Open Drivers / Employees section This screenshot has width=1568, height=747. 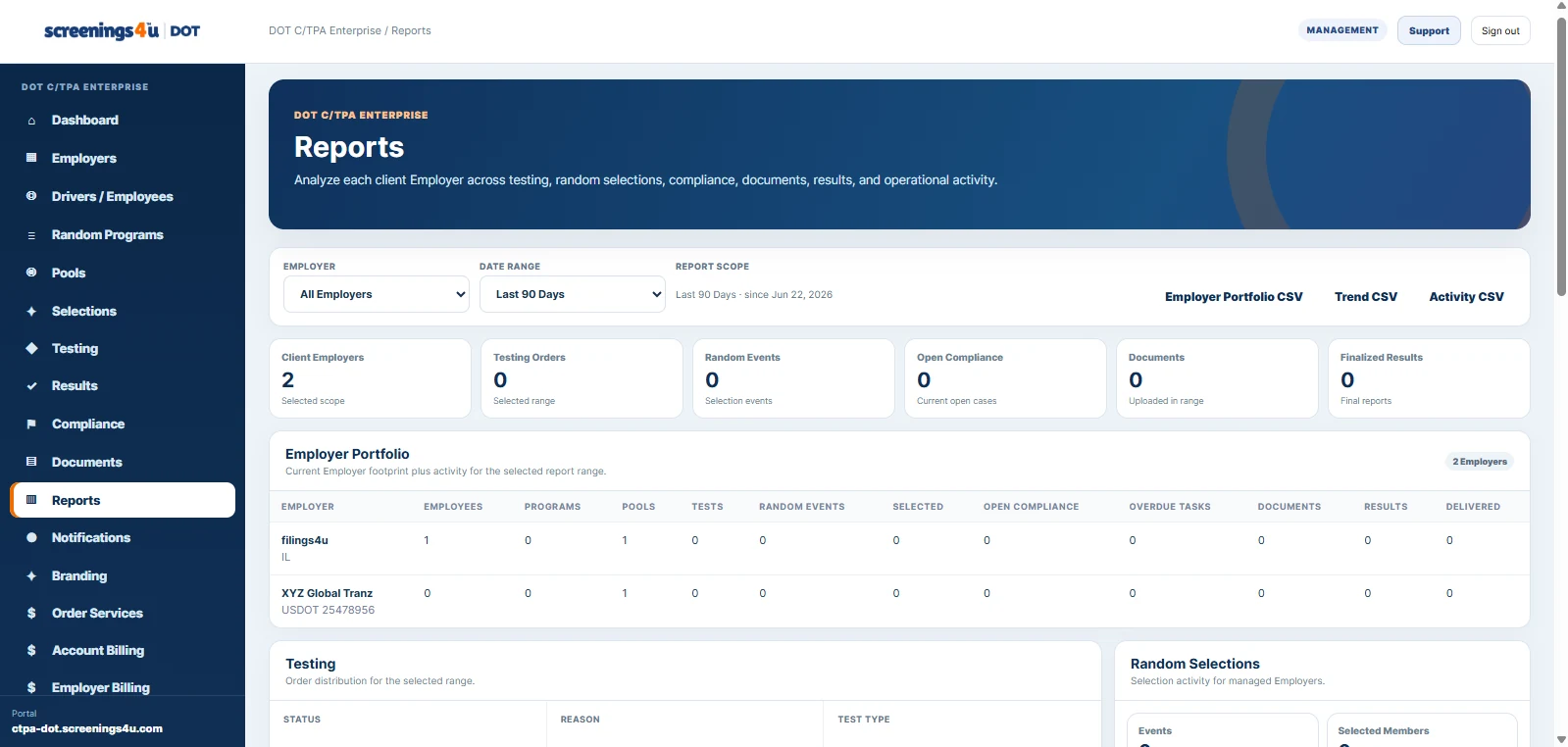coord(123,196)
